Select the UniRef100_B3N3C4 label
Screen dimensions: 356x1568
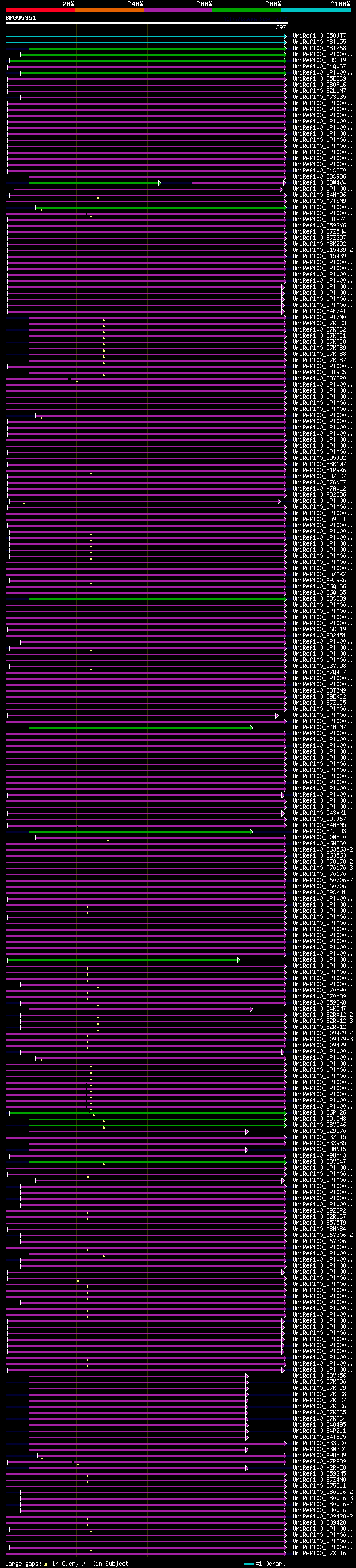[x=319, y=1449]
